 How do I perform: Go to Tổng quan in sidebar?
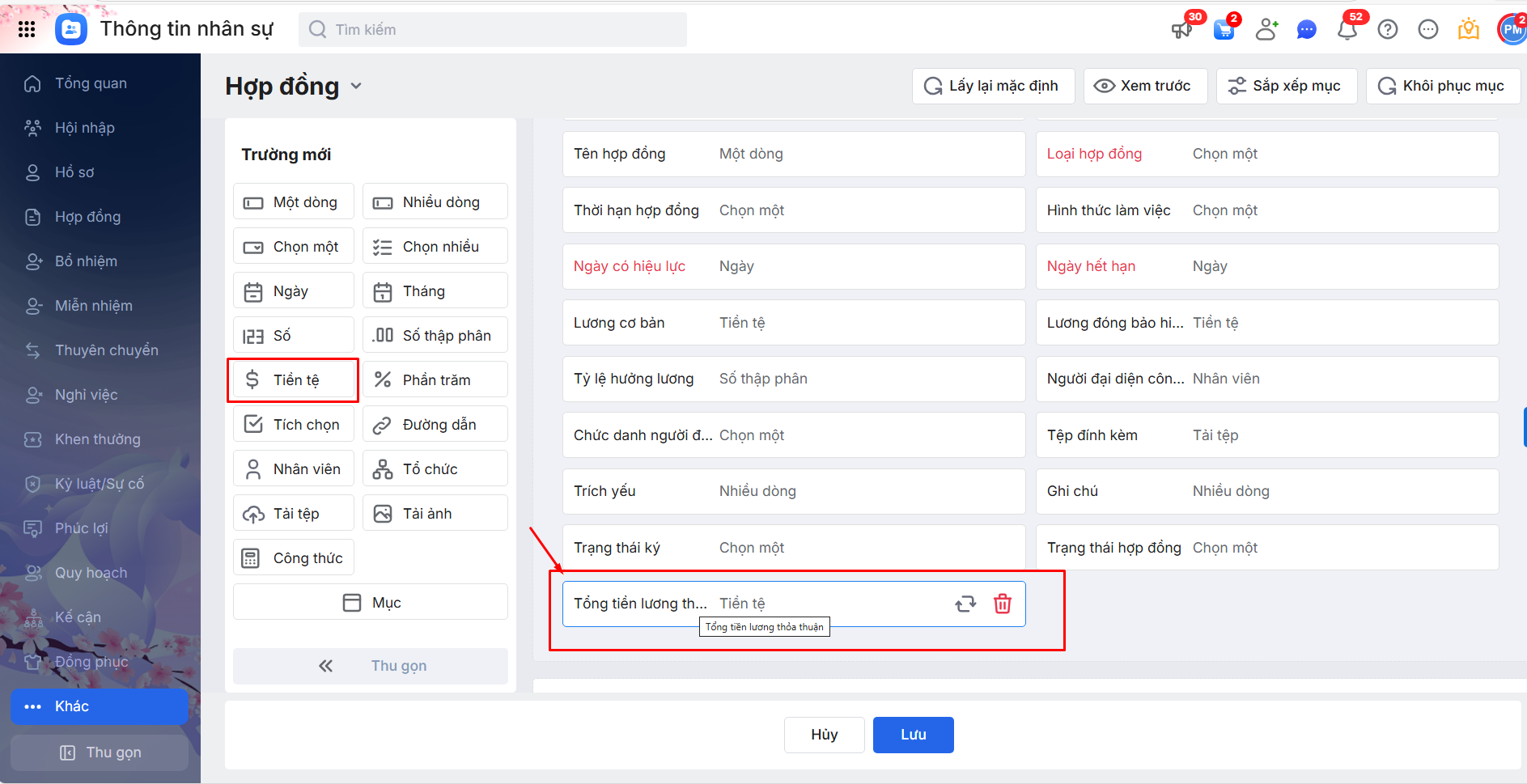coord(91,83)
